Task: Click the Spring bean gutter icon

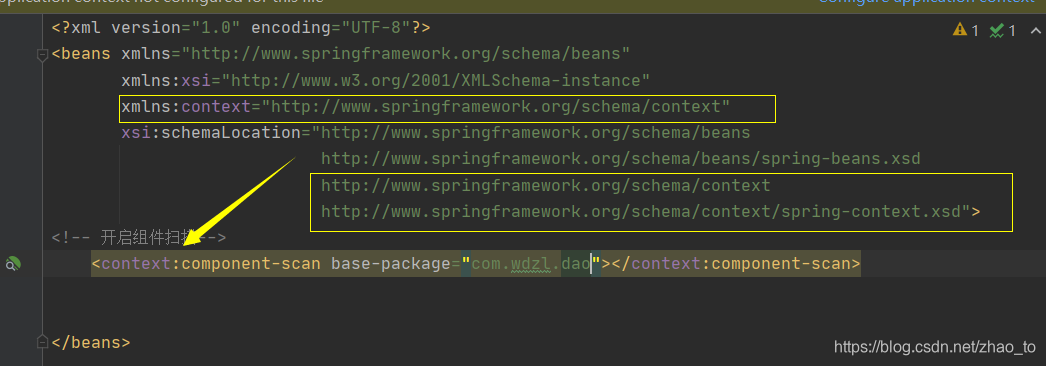Action: (x=13, y=264)
